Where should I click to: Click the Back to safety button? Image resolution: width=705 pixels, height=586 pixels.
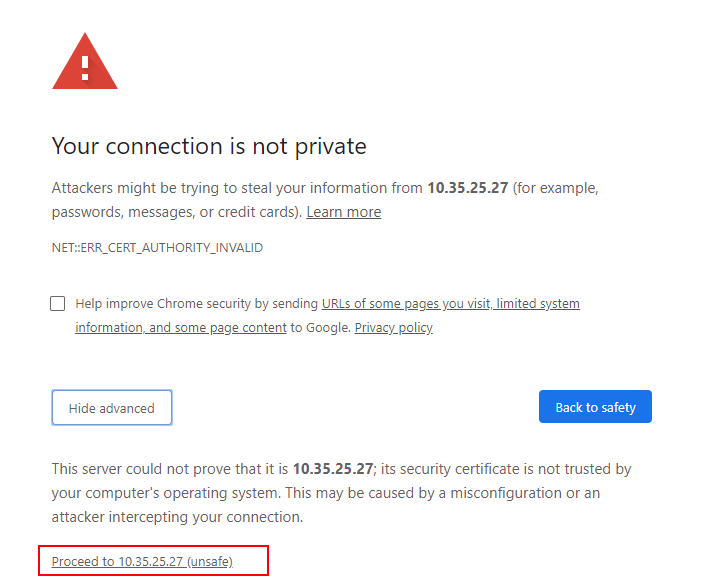pyautogui.click(x=595, y=407)
